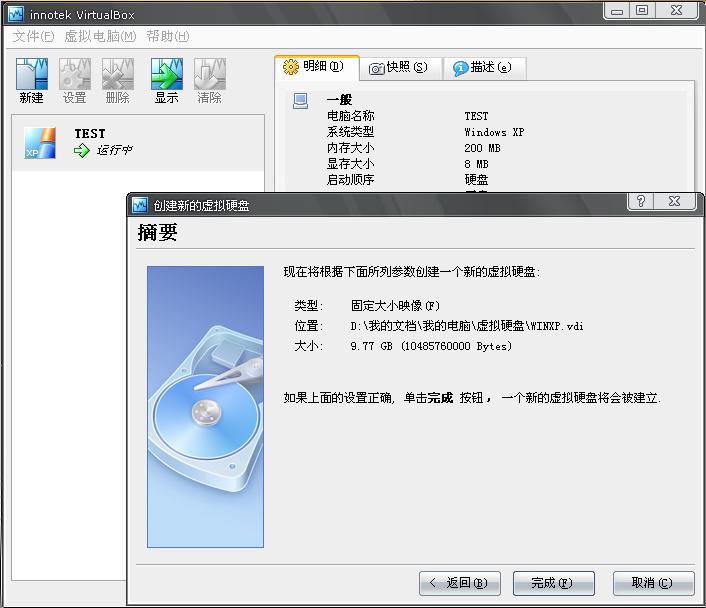The width and height of the screenshot is (706, 608).
Task: Open the 虚拟电脑(M) menu
Action: pos(100,36)
